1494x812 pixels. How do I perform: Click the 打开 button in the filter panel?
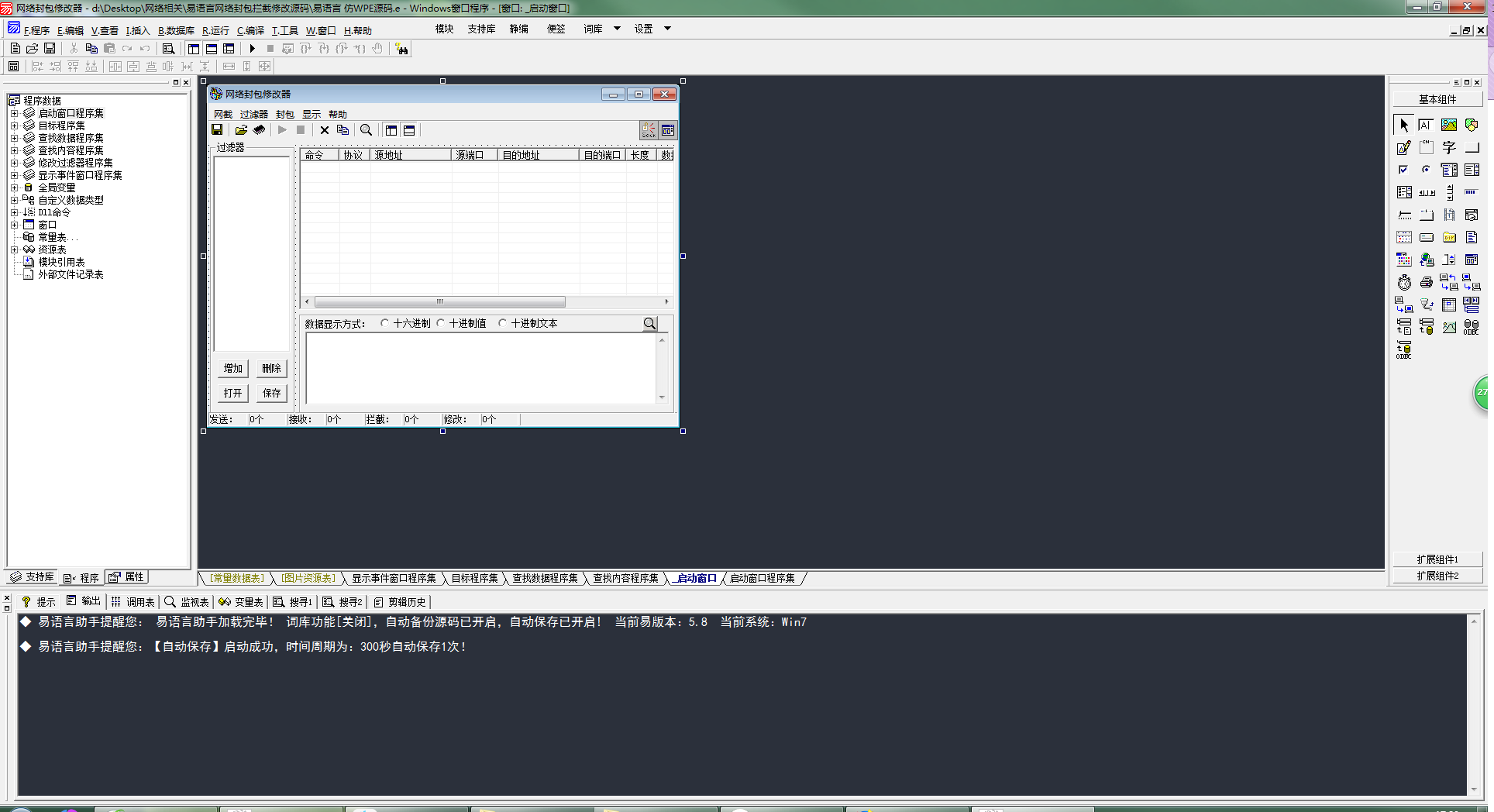click(x=232, y=393)
